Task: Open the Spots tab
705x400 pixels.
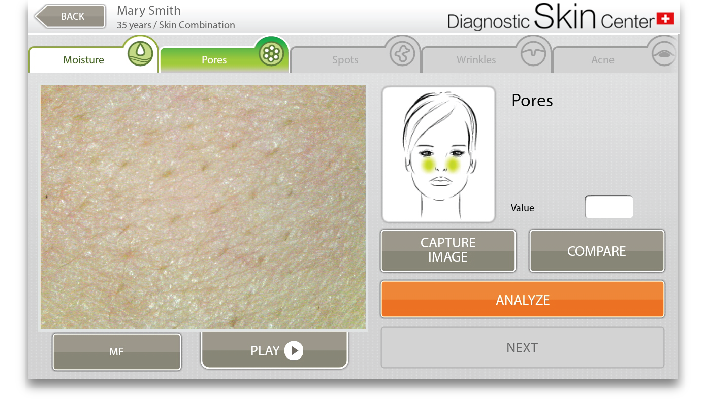Action: coord(345,60)
